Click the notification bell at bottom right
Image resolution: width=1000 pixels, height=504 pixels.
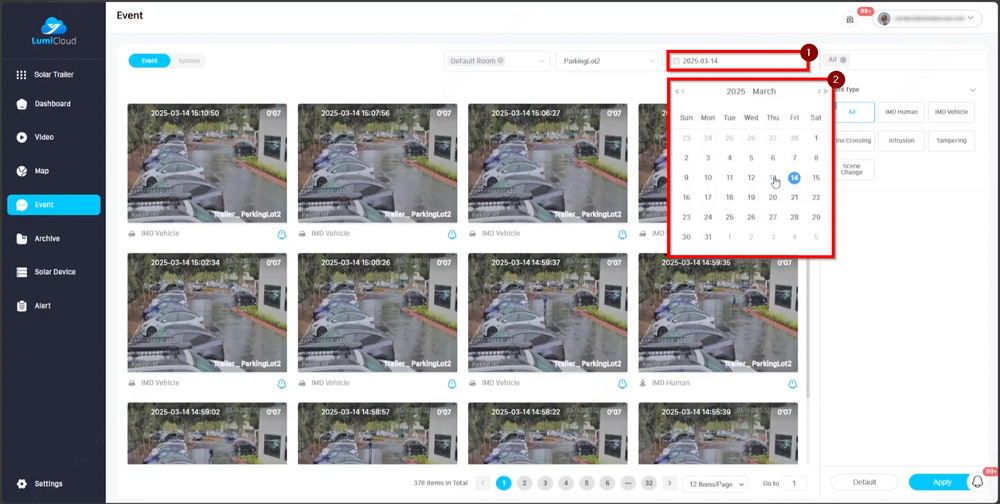pyautogui.click(x=978, y=482)
